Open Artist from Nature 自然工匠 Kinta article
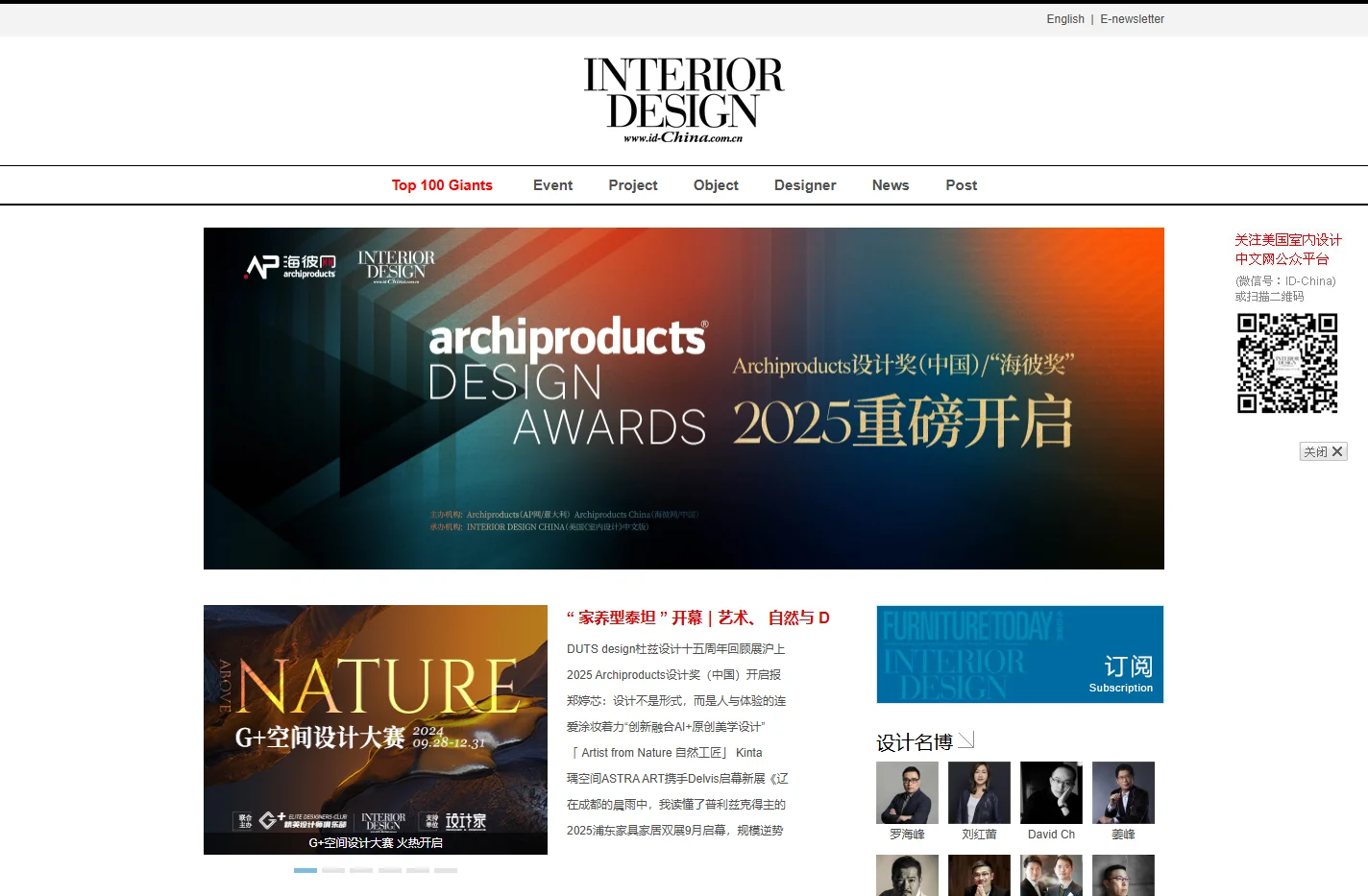The width and height of the screenshot is (1368, 896). click(x=665, y=753)
